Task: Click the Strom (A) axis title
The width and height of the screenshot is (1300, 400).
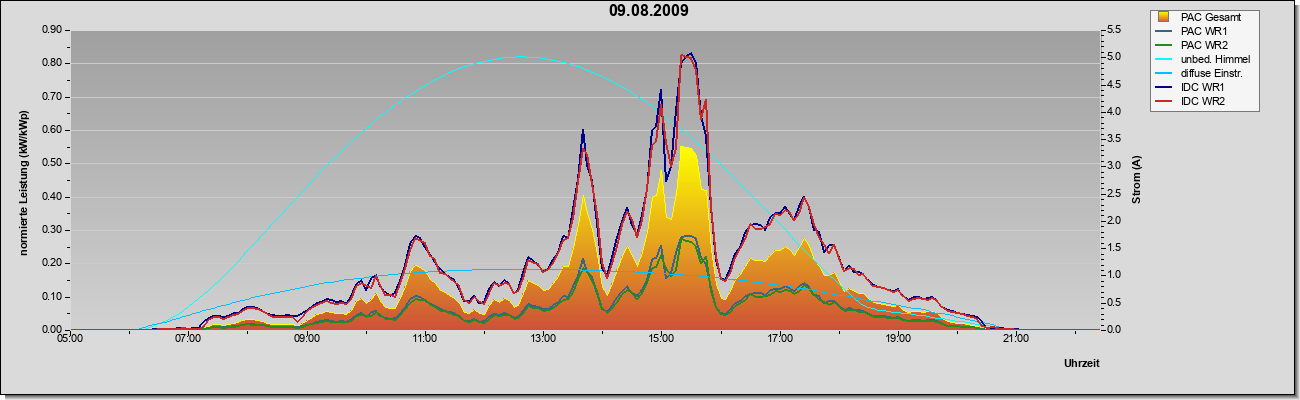Action: (x=1137, y=180)
